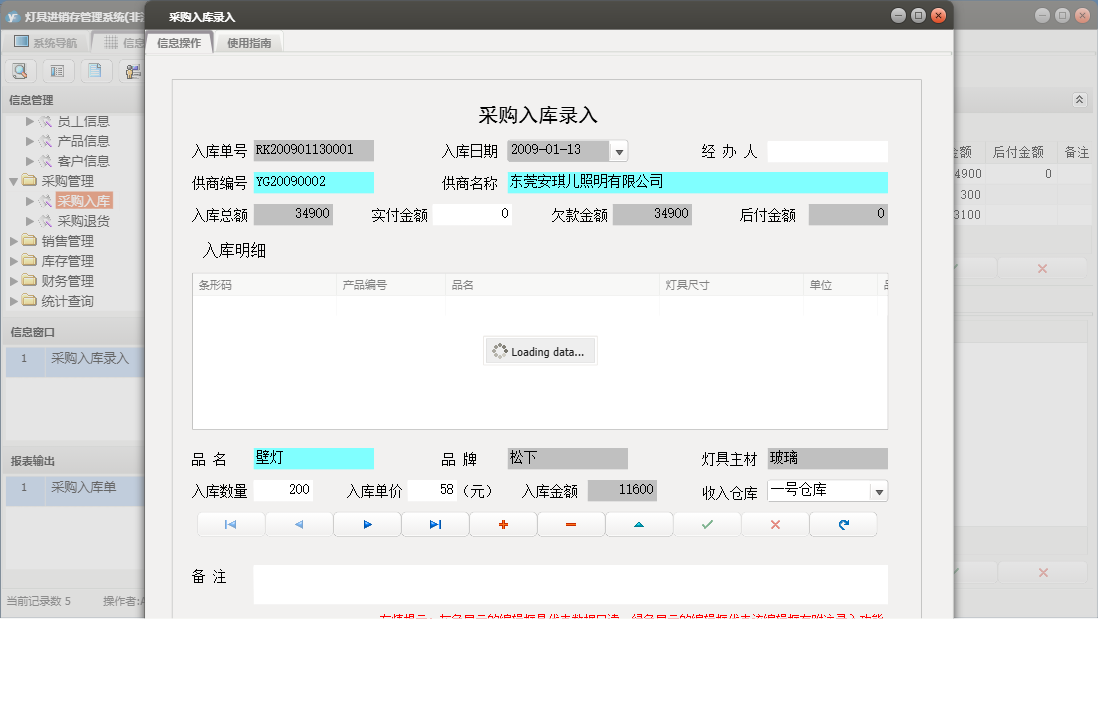1098x710 pixels.
Task: Open the 入库日期 date dropdown
Action: point(619,150)
